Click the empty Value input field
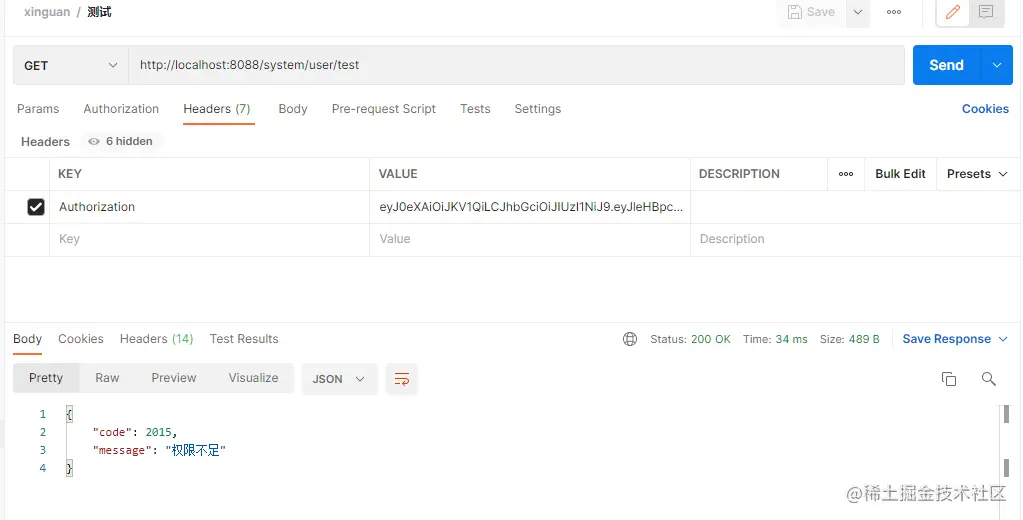The image size is (1023, 520). [x=530, y=239]
